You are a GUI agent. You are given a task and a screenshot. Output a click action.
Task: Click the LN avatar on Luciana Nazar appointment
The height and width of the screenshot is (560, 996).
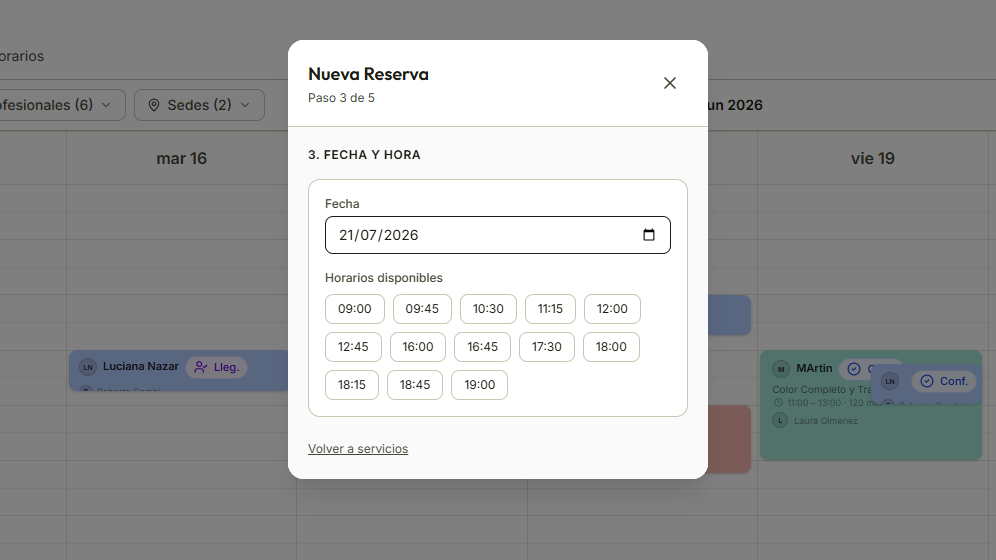coord(88,367)
